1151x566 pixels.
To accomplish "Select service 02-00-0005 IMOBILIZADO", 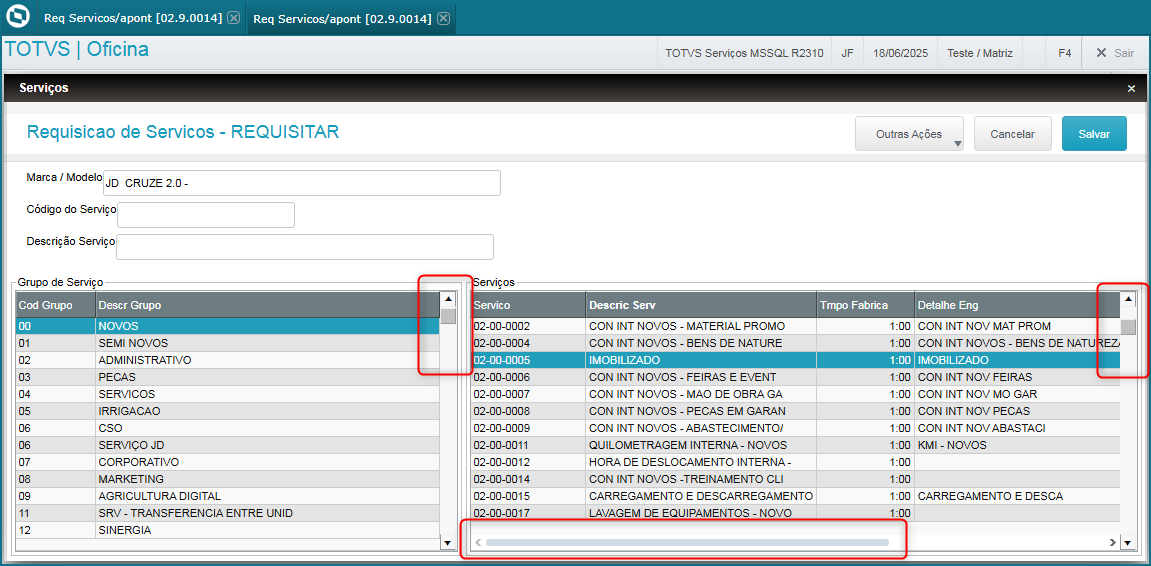I will coord(795,360).
